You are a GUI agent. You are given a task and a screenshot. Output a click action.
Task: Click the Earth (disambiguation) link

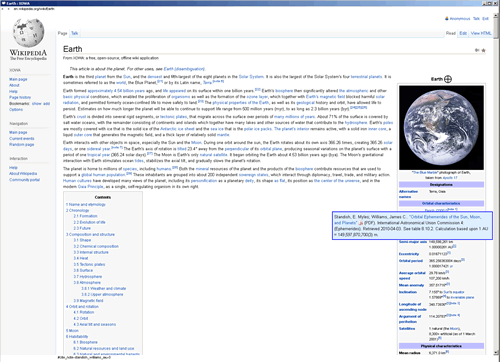point(184,69)
